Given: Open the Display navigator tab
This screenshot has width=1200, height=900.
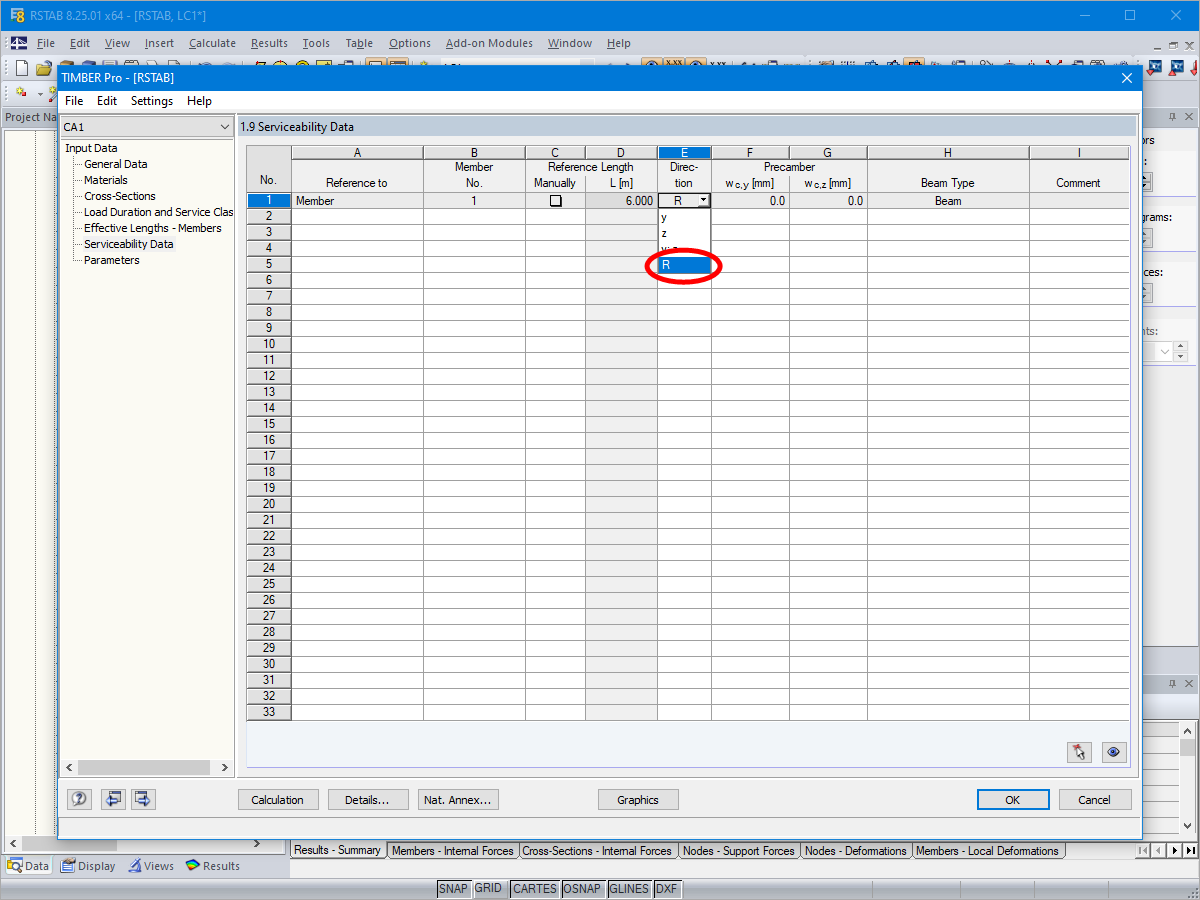Looking at the screenshot, I should click(x=88, y=866).
